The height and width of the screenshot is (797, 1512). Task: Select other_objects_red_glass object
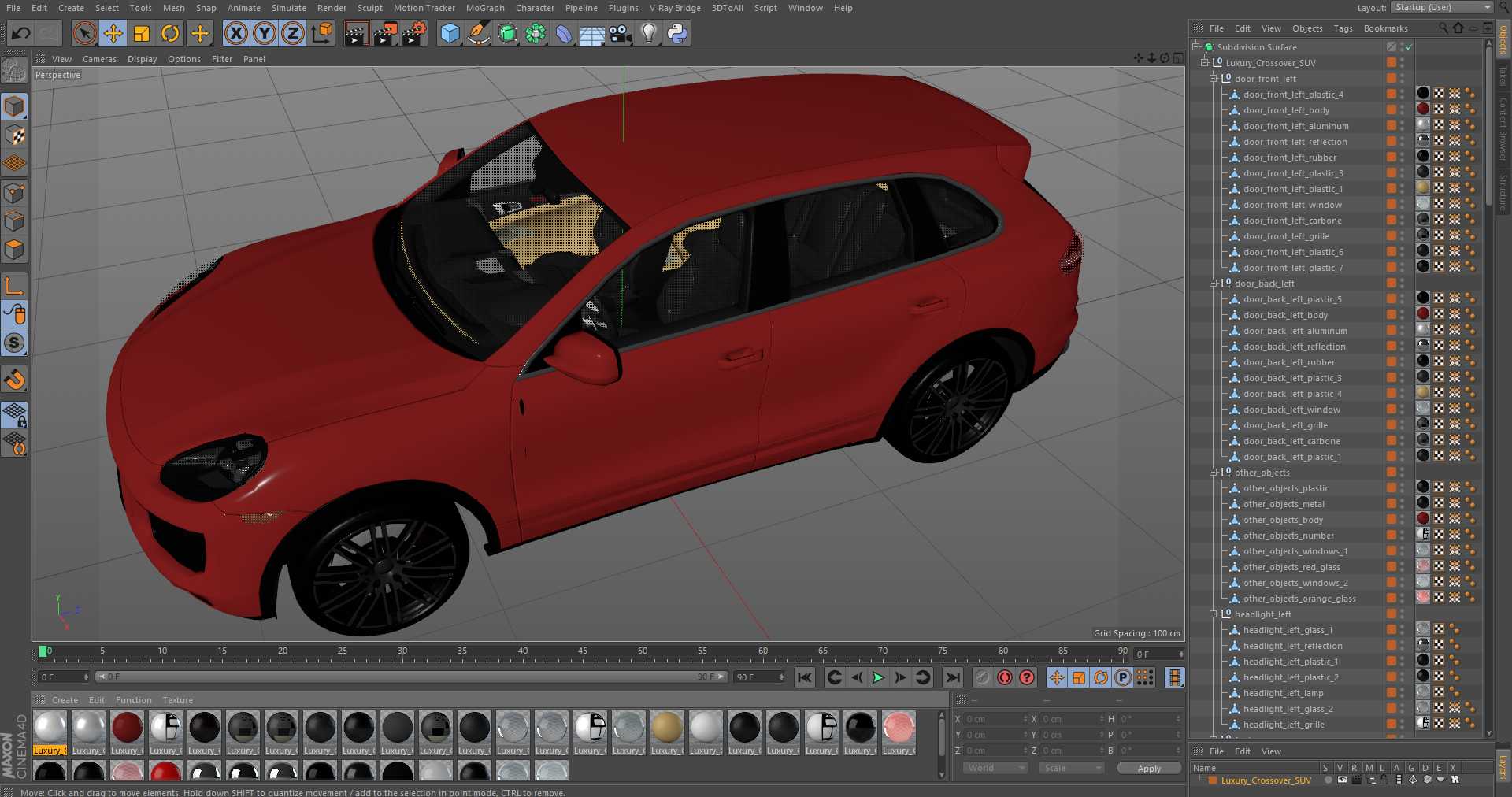coord(1291,567)
